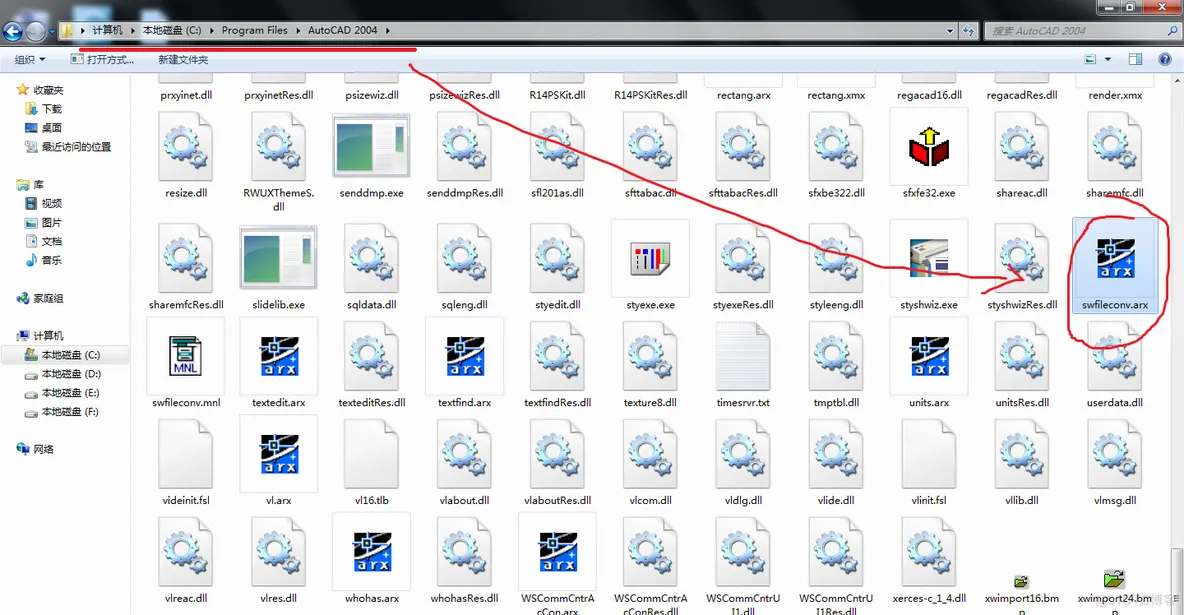The image size is (1184, 615).
Task: Select the tmptbl.dll file icon
Action: coord(836,356)
